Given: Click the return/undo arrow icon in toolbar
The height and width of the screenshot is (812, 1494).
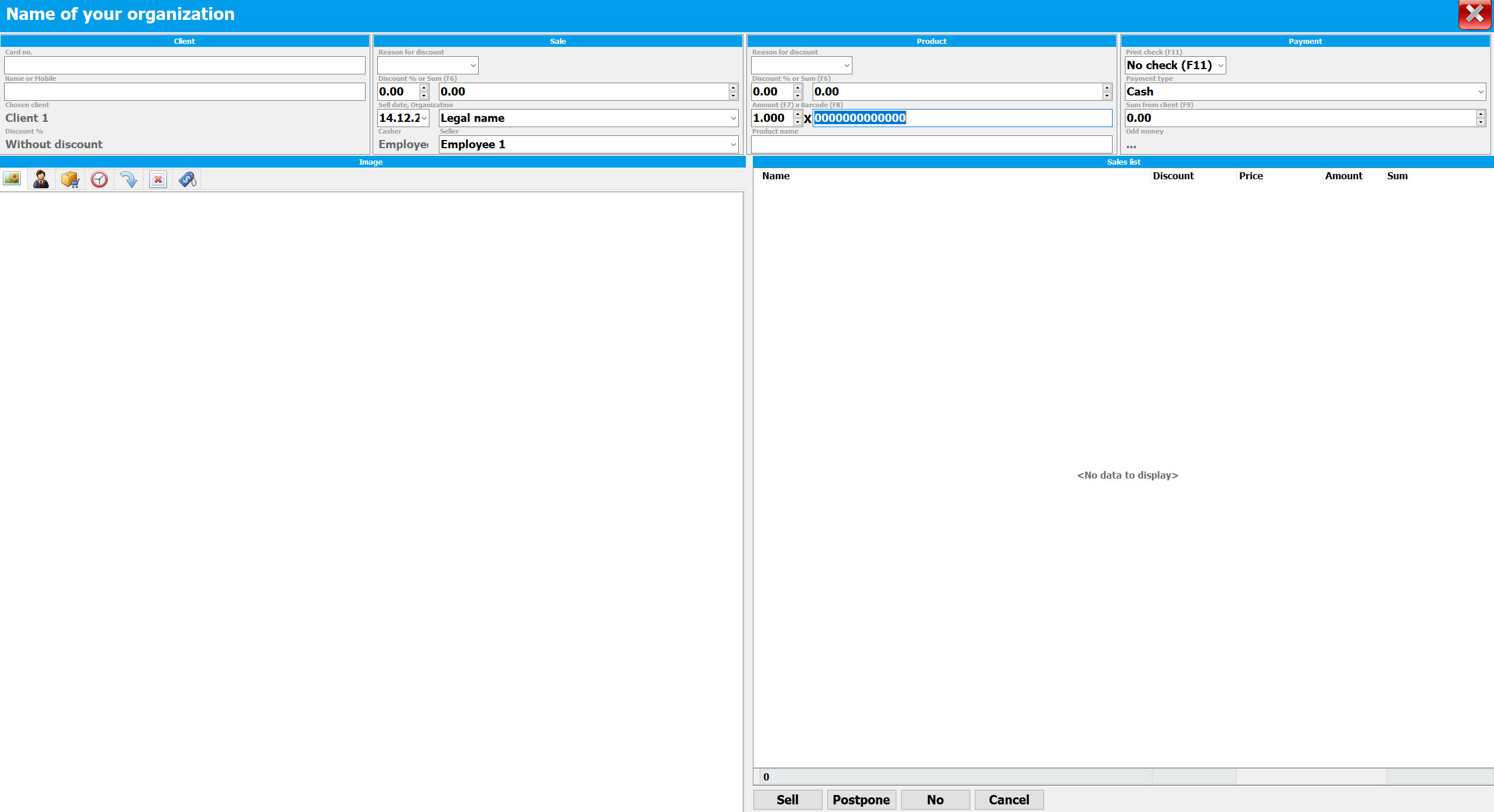Looking at the screenshot, I should 129,180.
